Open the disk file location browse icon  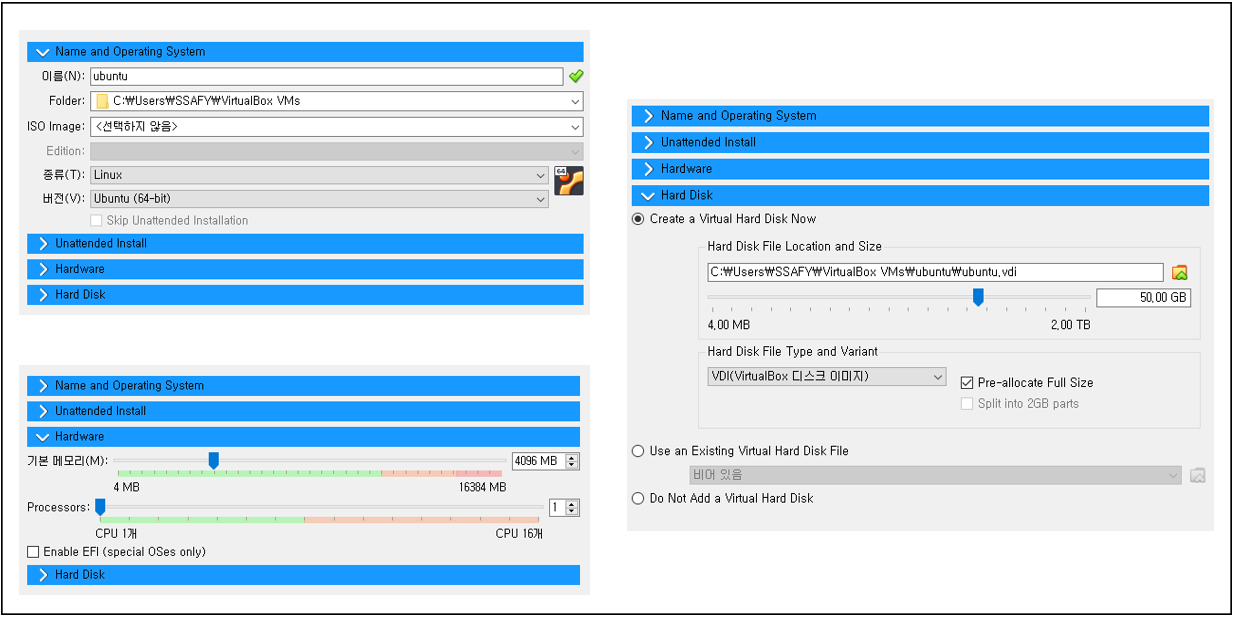1180,272
